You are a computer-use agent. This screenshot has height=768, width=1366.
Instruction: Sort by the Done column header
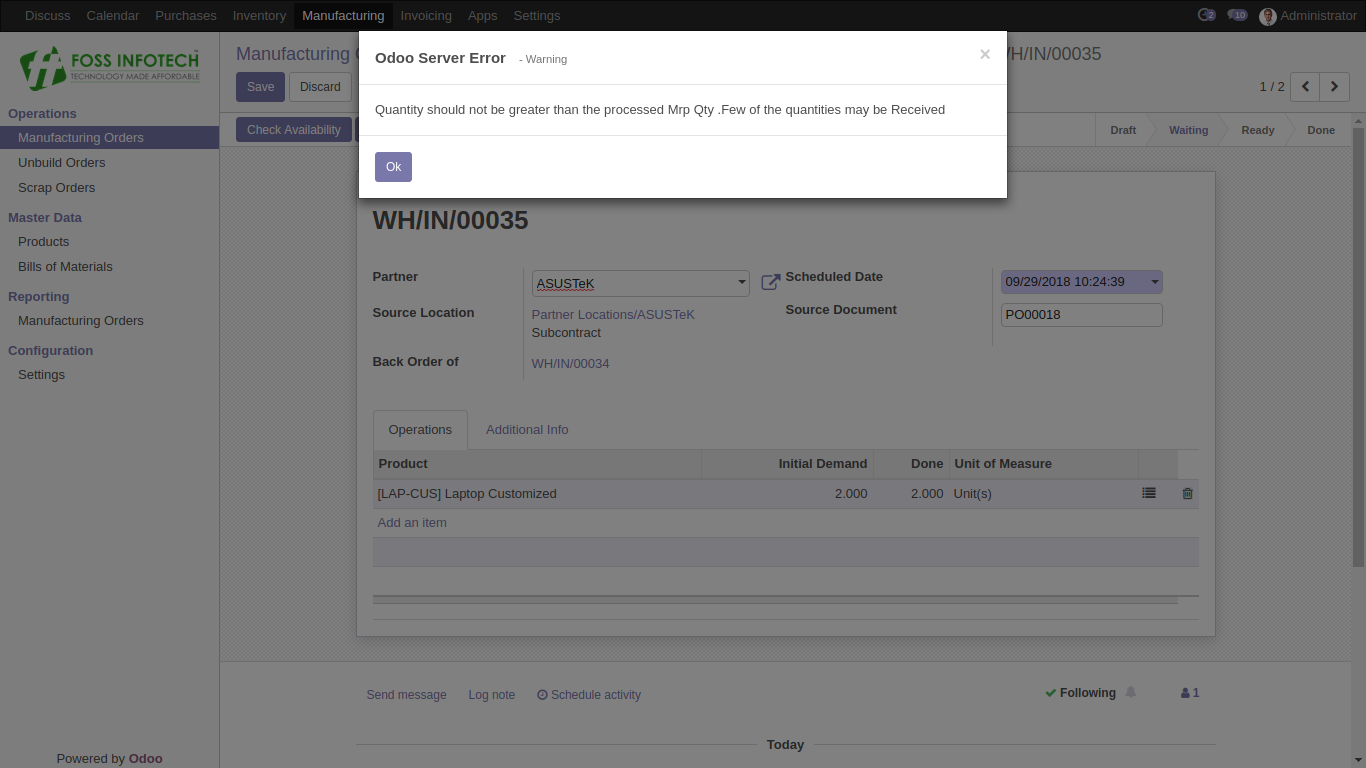911,464
